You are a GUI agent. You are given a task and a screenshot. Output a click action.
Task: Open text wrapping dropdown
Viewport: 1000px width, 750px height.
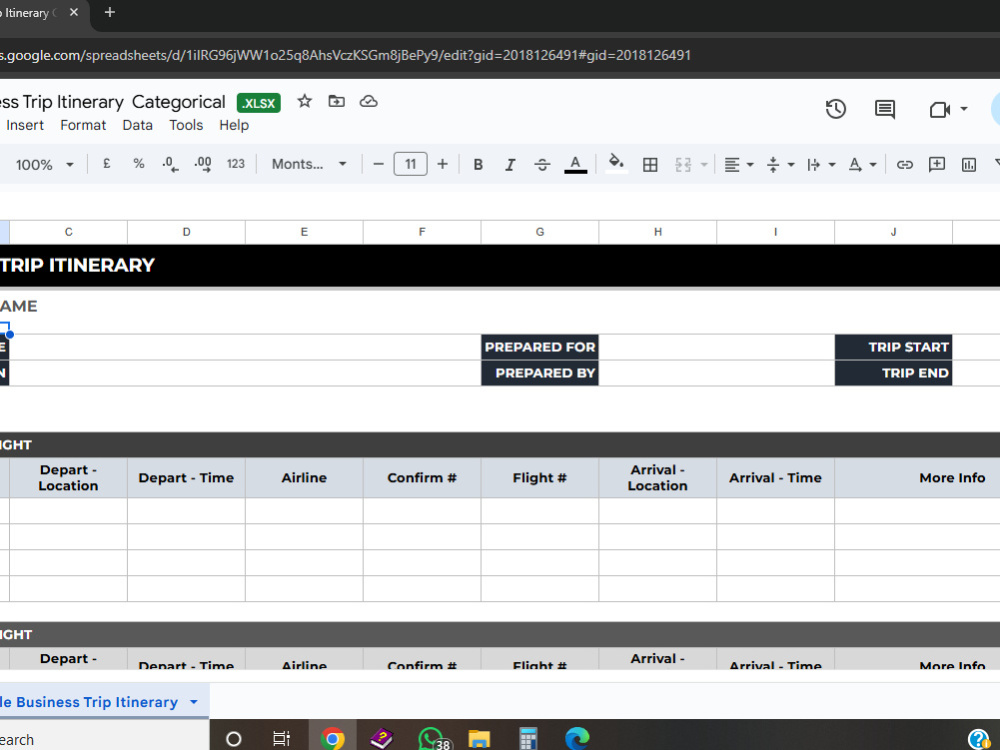click(821, 165)
